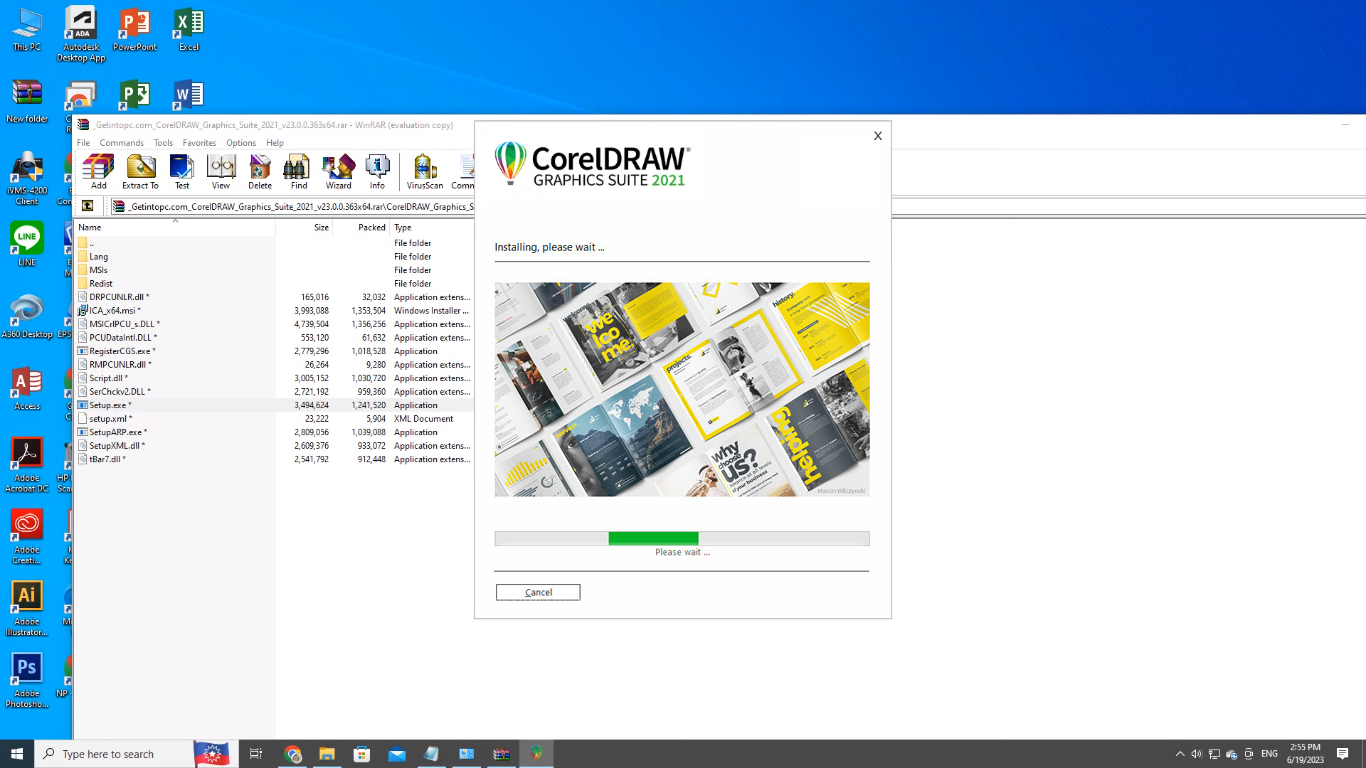Open LINE desktop shortcut
Image resolution: width=1366 pixels, height=768 pixels.
(x=27, y=244)
